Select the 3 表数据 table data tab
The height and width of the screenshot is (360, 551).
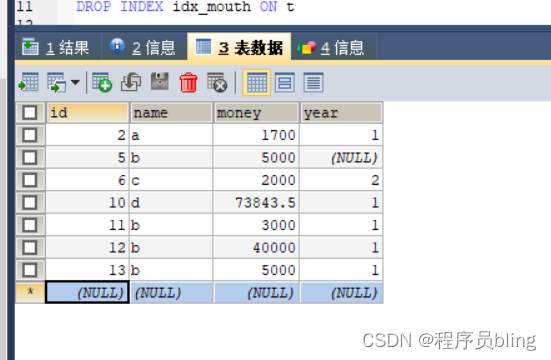click(239, 47)
